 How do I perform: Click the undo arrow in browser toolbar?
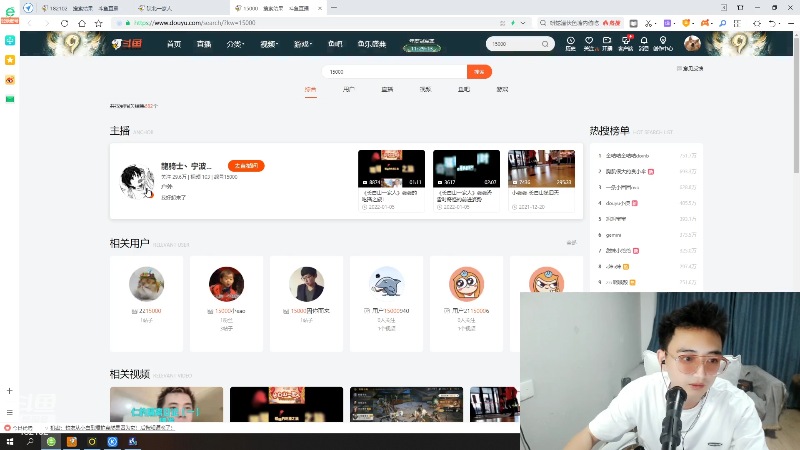pyautogui.click(x=772, y=23)
